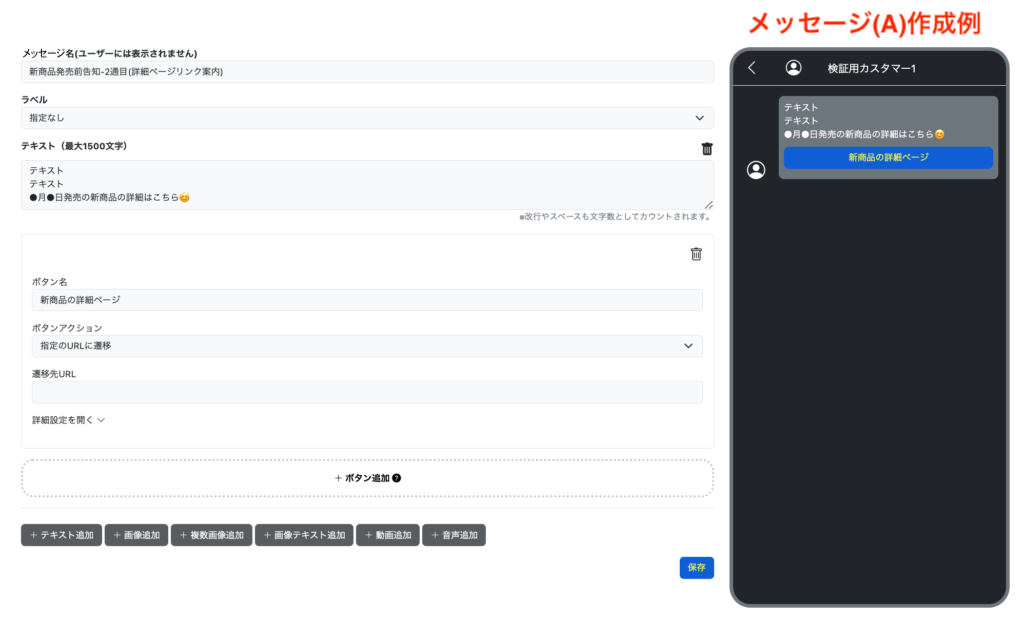The width and height of the screenshot is (1024, 621).
Task: Tap 新商品の詳細ページ button in preview
Action: [x=888, y=158]
